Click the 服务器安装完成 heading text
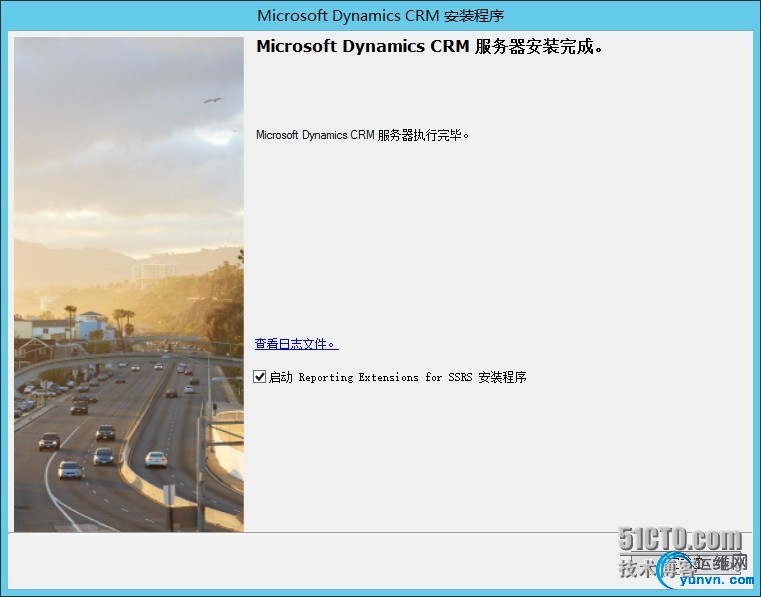The image size is (761, 597). (430, 47)
